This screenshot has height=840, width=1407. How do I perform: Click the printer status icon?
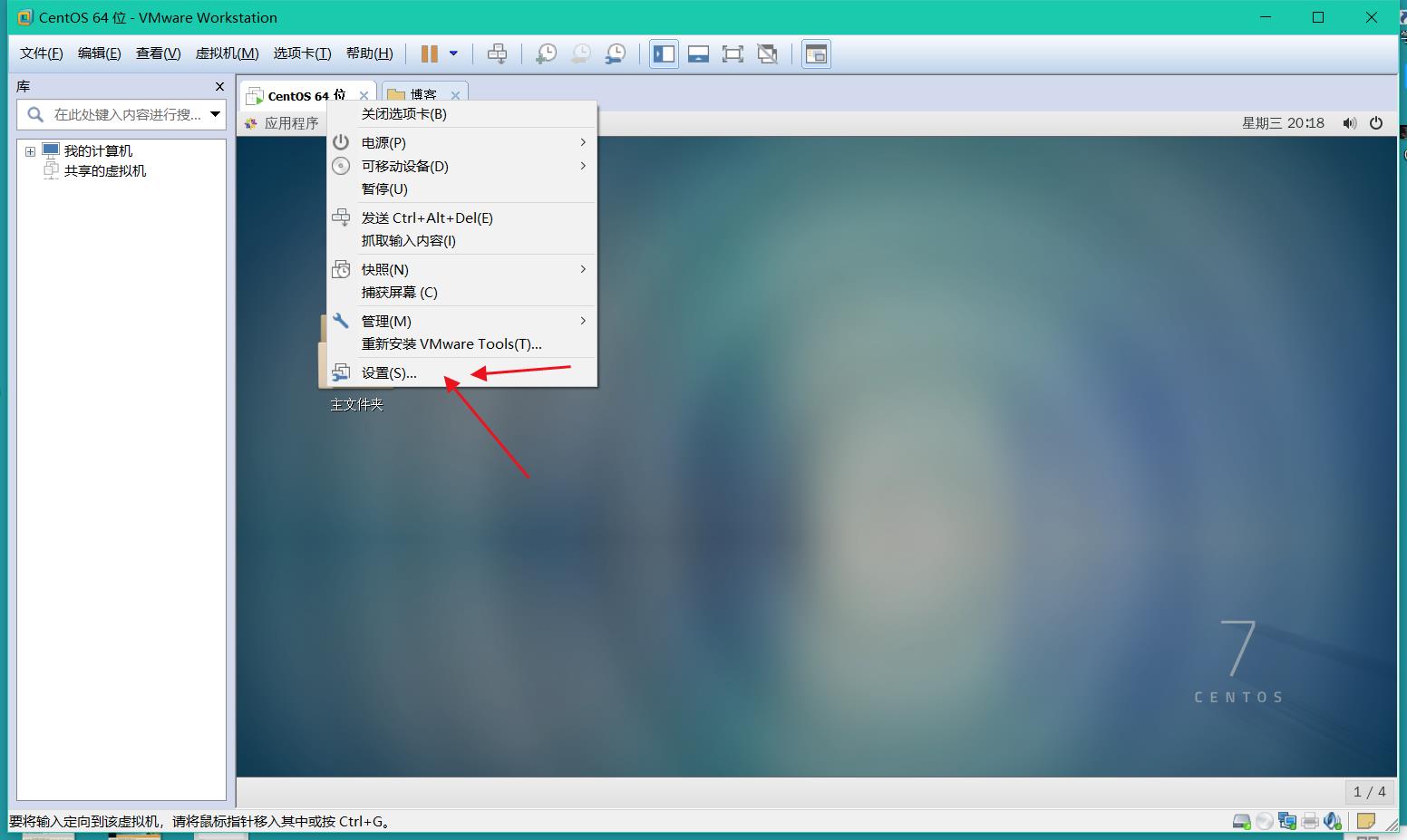(x=1310, y=821)
